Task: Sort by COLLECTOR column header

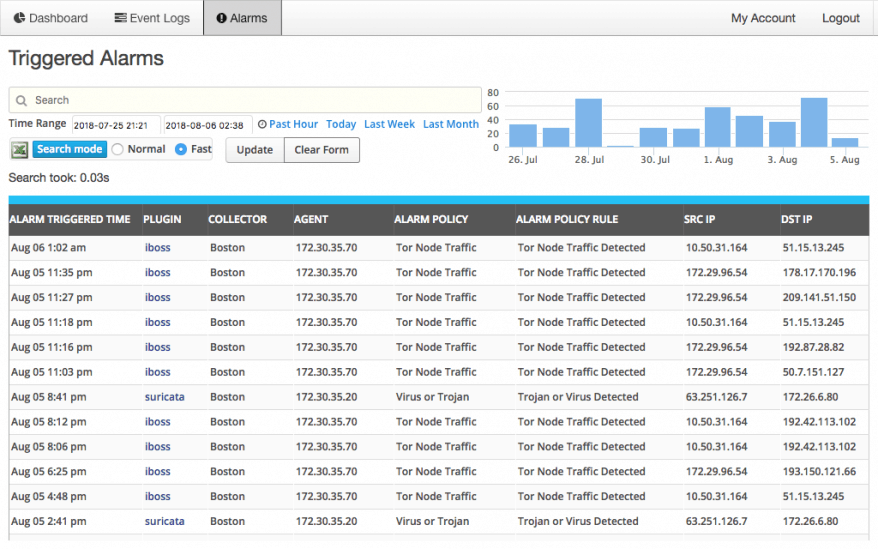Action: (x=237, y=220)
